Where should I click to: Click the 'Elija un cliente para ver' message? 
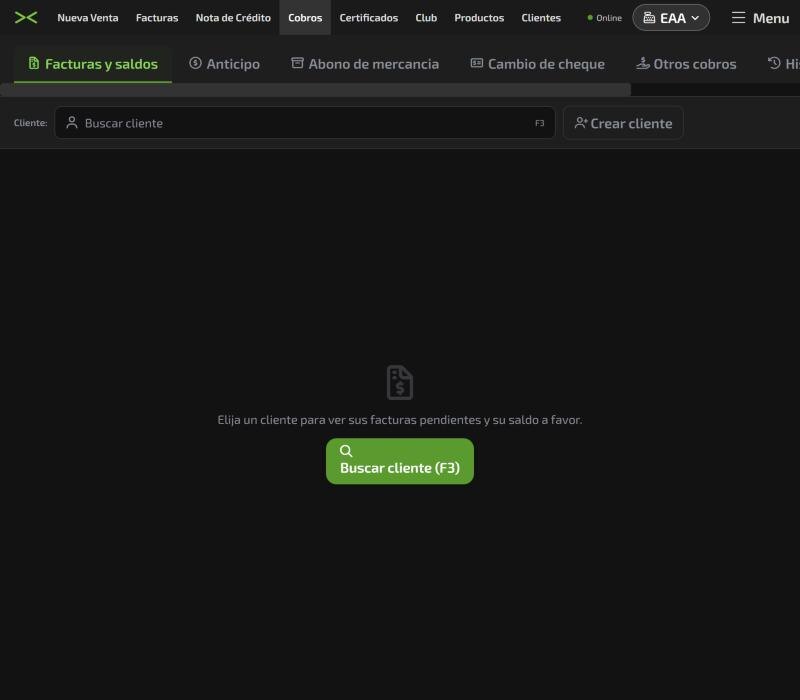400,420
